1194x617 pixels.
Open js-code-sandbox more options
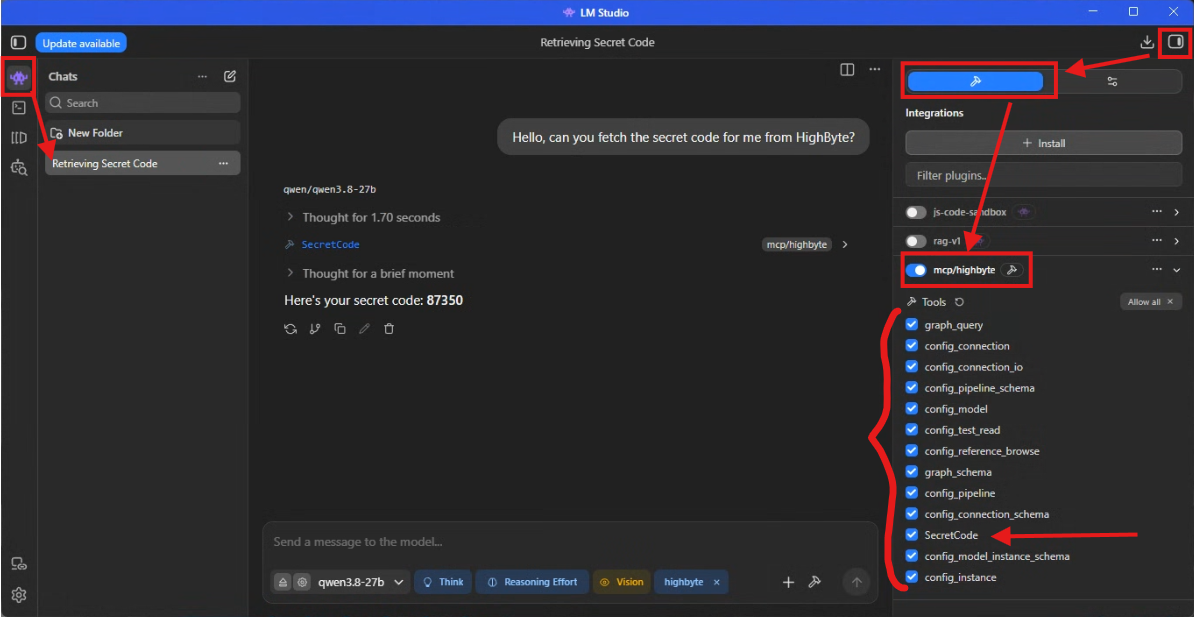coord(1157,212)
